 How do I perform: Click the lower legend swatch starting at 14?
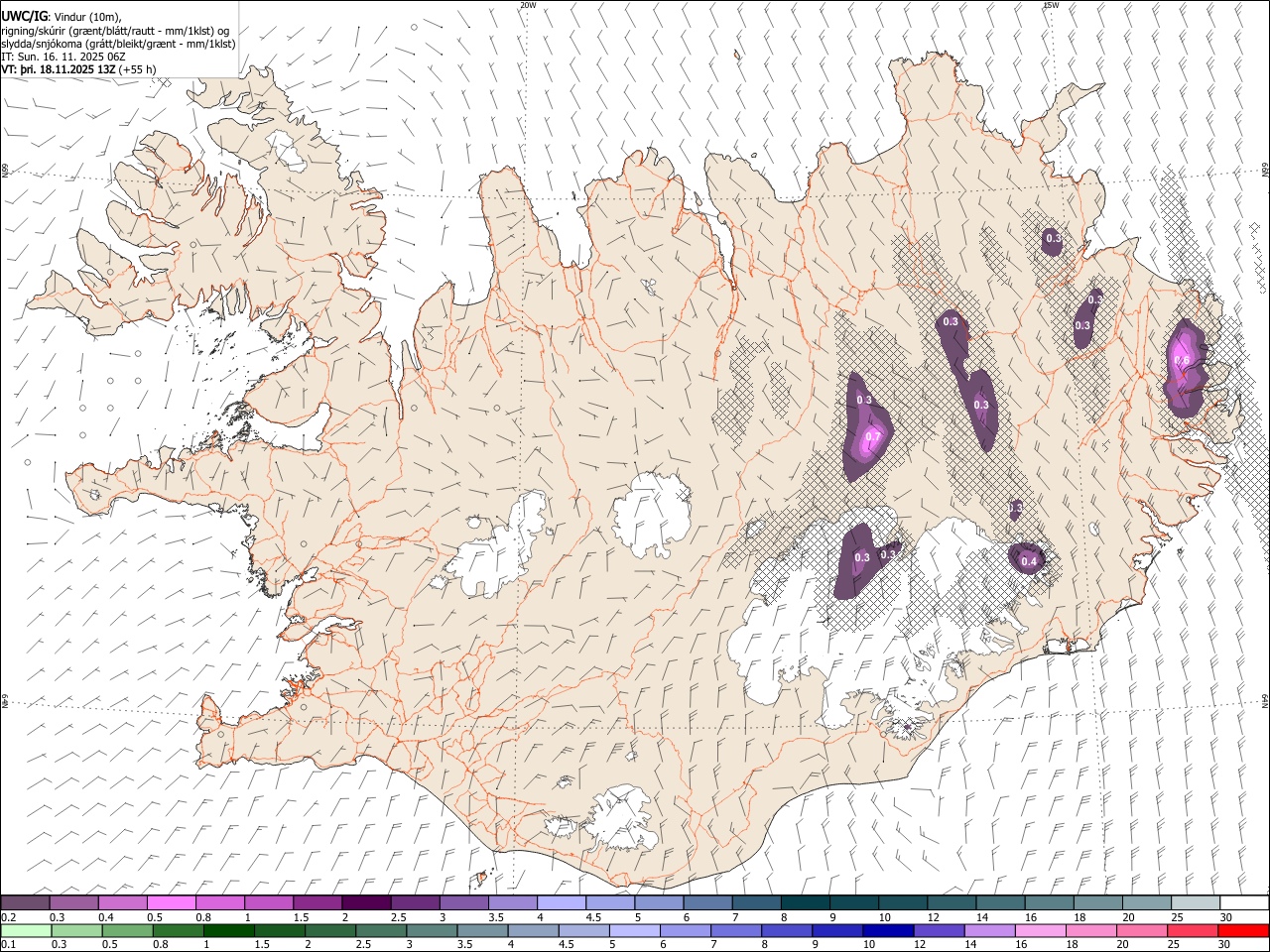988,931
